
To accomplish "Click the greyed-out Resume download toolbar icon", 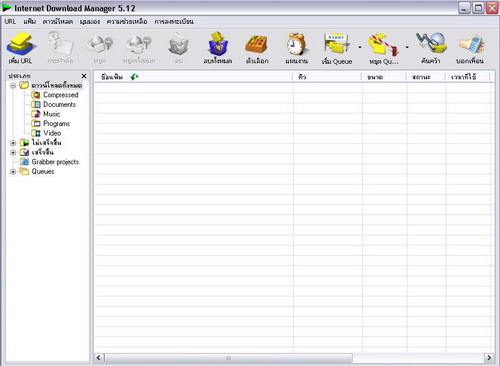I will click(61, 44).
